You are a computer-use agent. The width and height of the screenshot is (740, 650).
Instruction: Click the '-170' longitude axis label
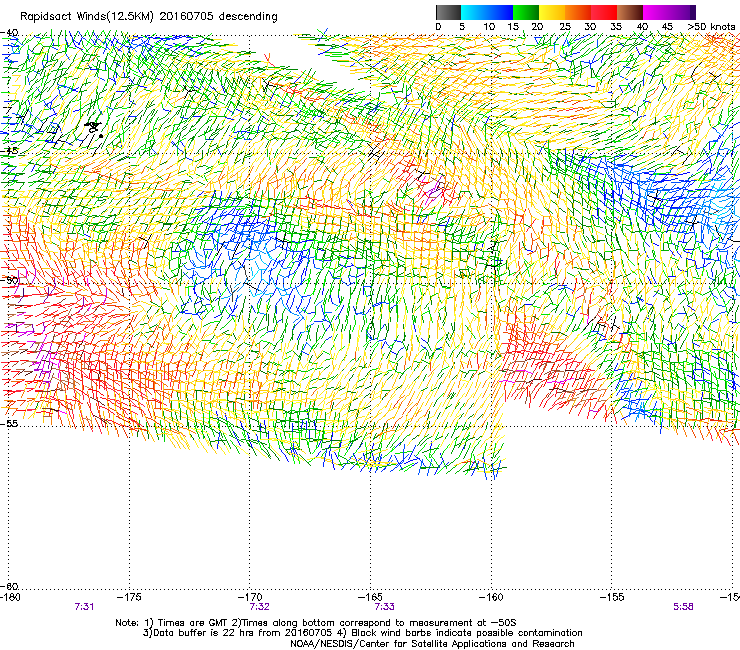[x=249, y=597]
